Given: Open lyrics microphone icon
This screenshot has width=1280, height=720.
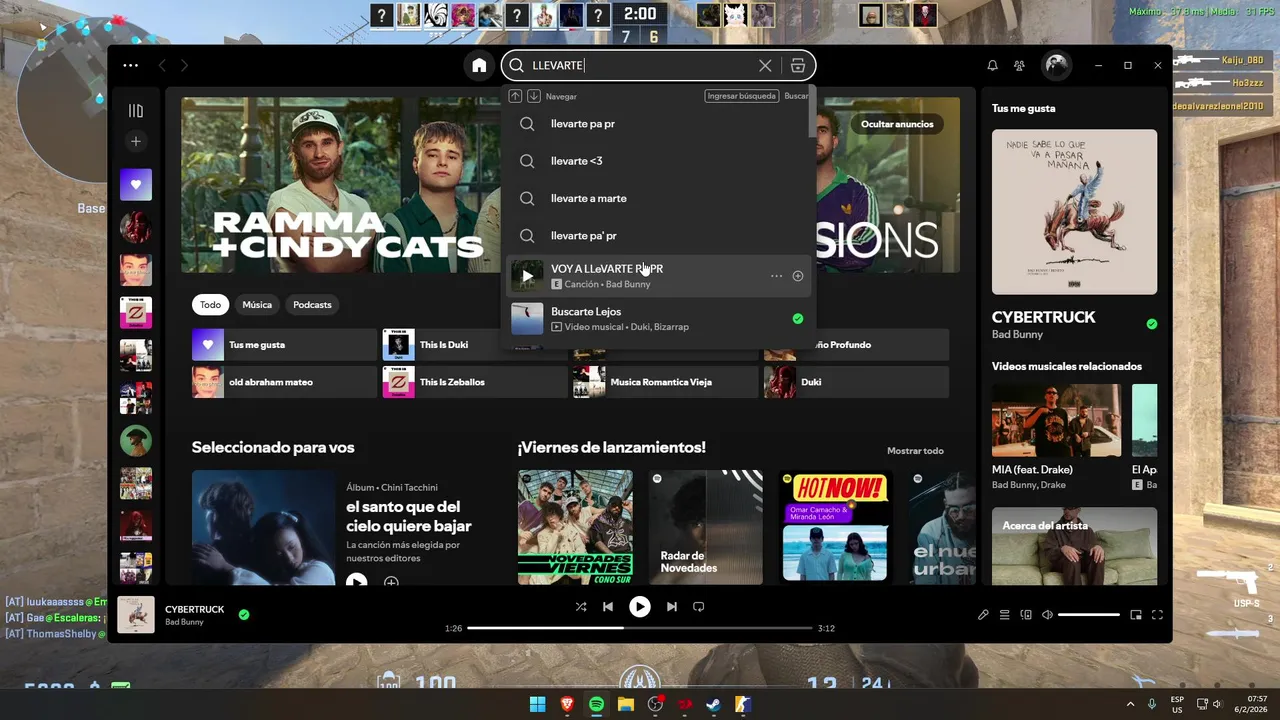Looking at the screenshot, I should tap(983, 615).
